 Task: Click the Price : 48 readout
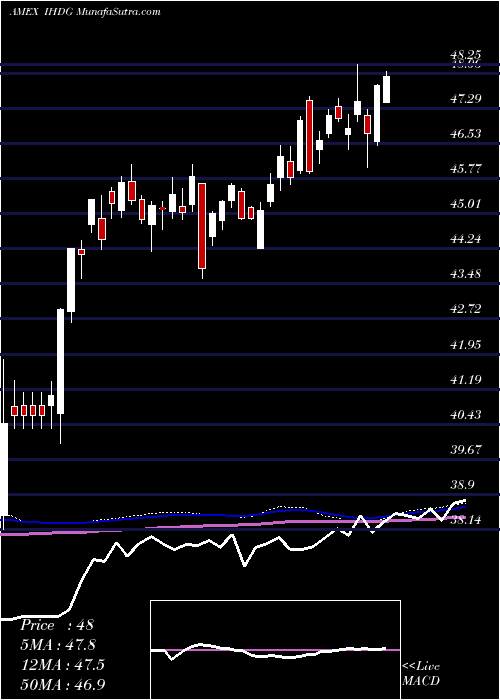[x=57, y=625]
